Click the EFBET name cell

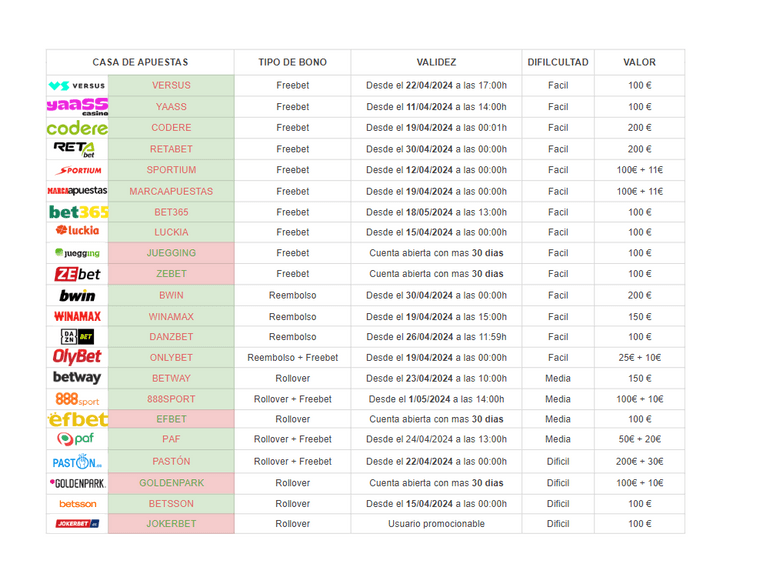coord(171,419)
